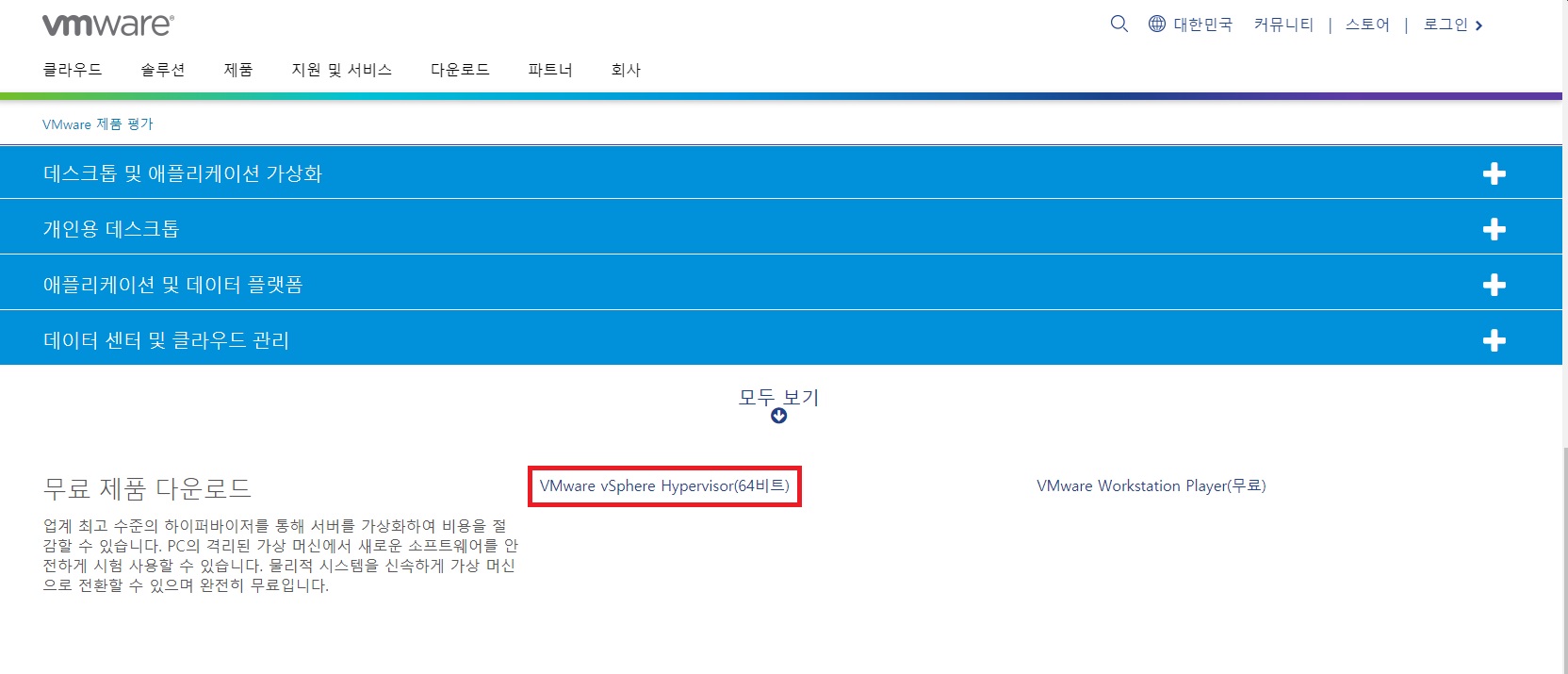
Task: Expand 개인용 데스크톱 using its plus icon
Action: click(x=1494, y=229)
